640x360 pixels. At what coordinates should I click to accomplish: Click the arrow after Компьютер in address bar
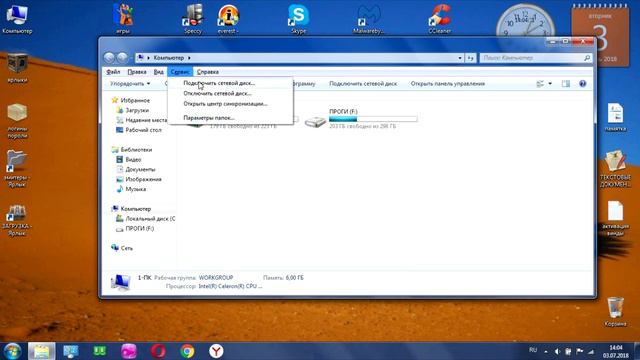pos(189,58)
